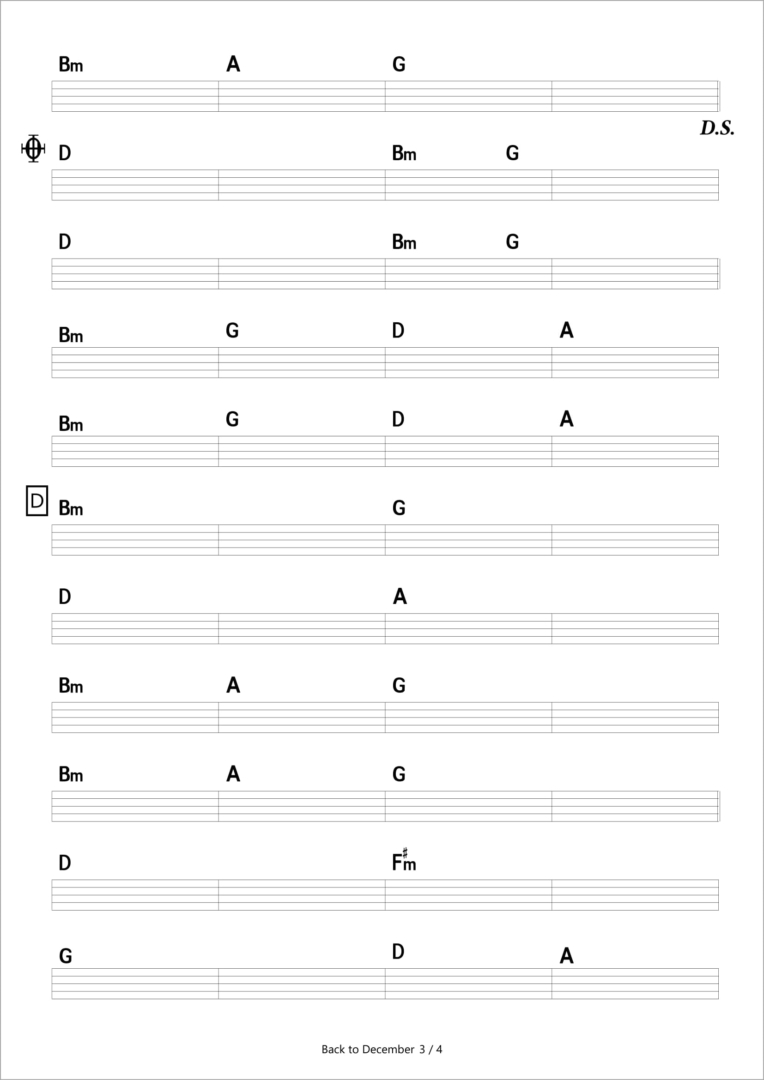This screenshot has width=764, height=1080.
Task: Select the G chord opening the final system
Action: point(65,956)
